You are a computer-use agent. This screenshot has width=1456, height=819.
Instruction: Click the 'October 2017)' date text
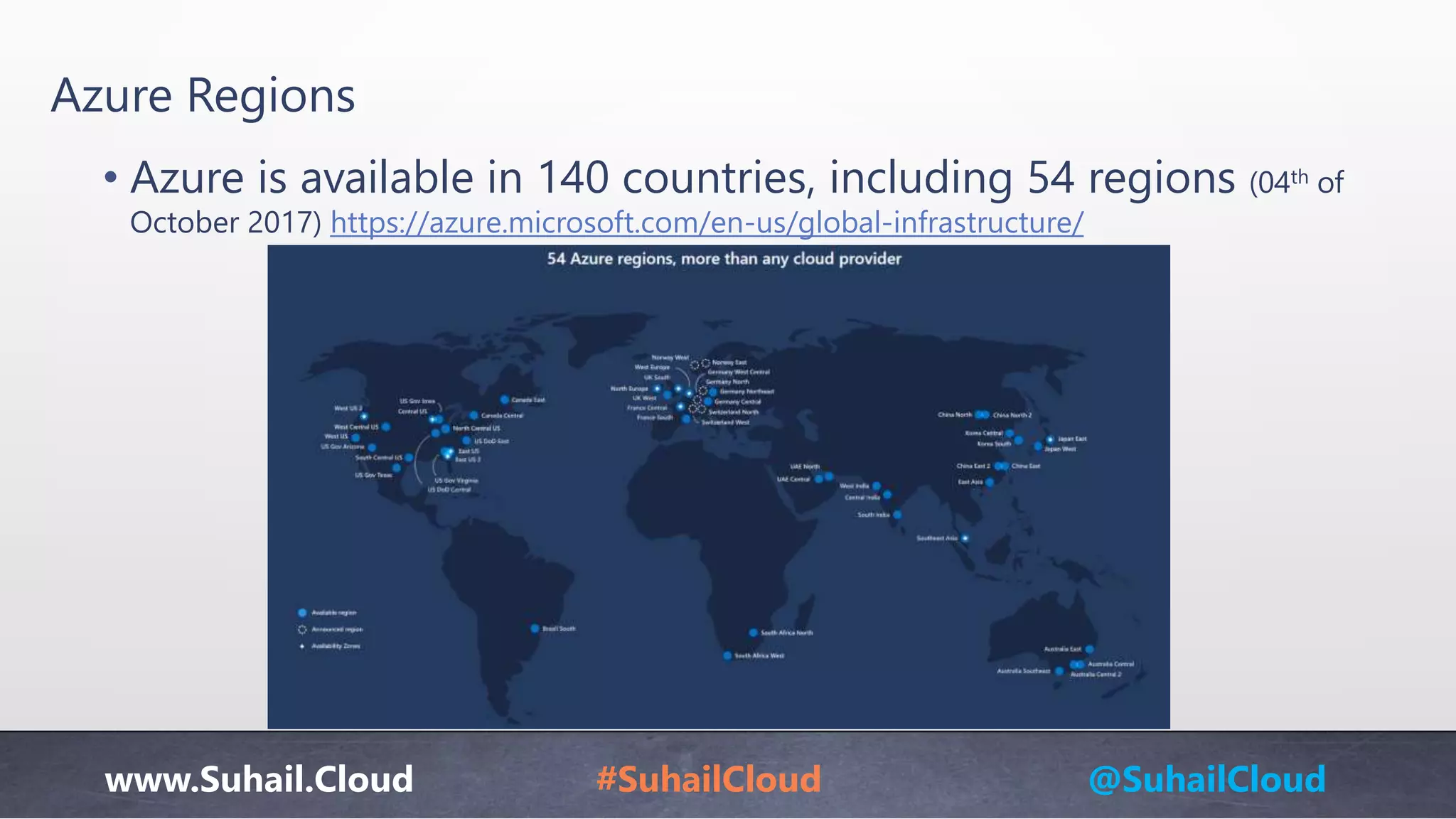(226, 223)
